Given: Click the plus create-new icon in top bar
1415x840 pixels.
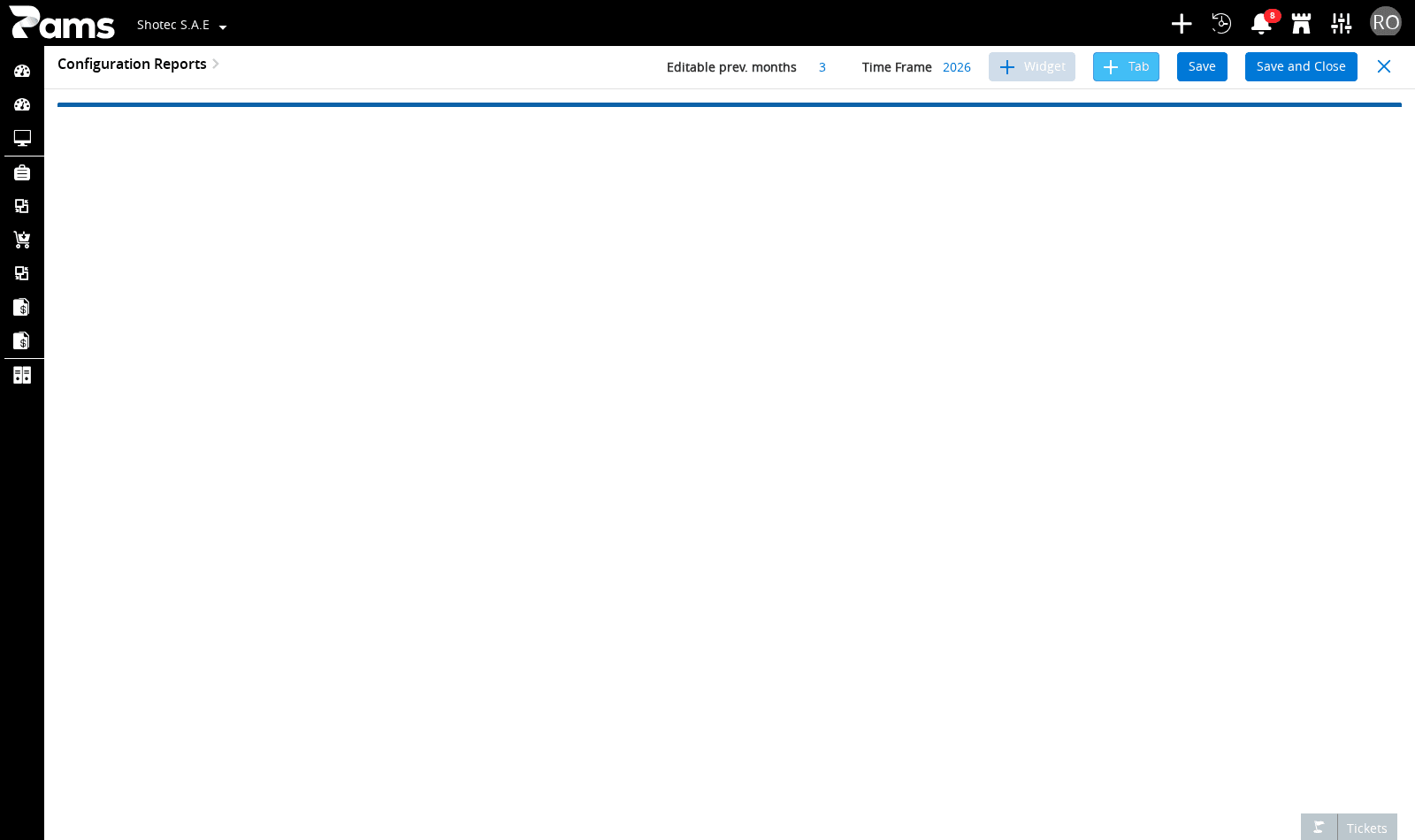Looking at the screenshot, I should [1182, 24].
